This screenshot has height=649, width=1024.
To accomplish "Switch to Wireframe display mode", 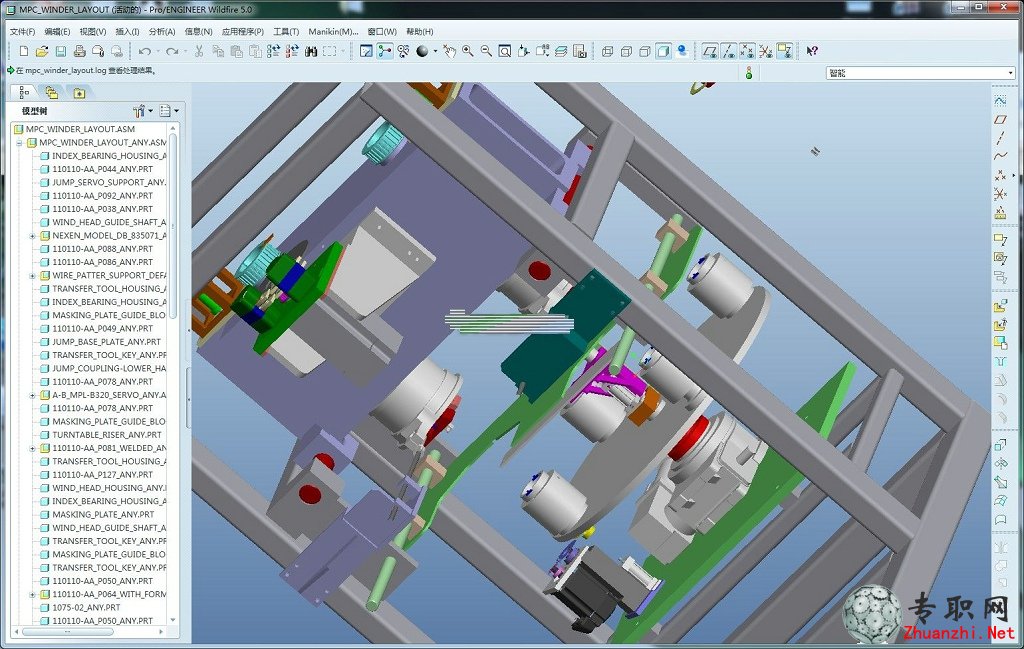I will (607, 51).
